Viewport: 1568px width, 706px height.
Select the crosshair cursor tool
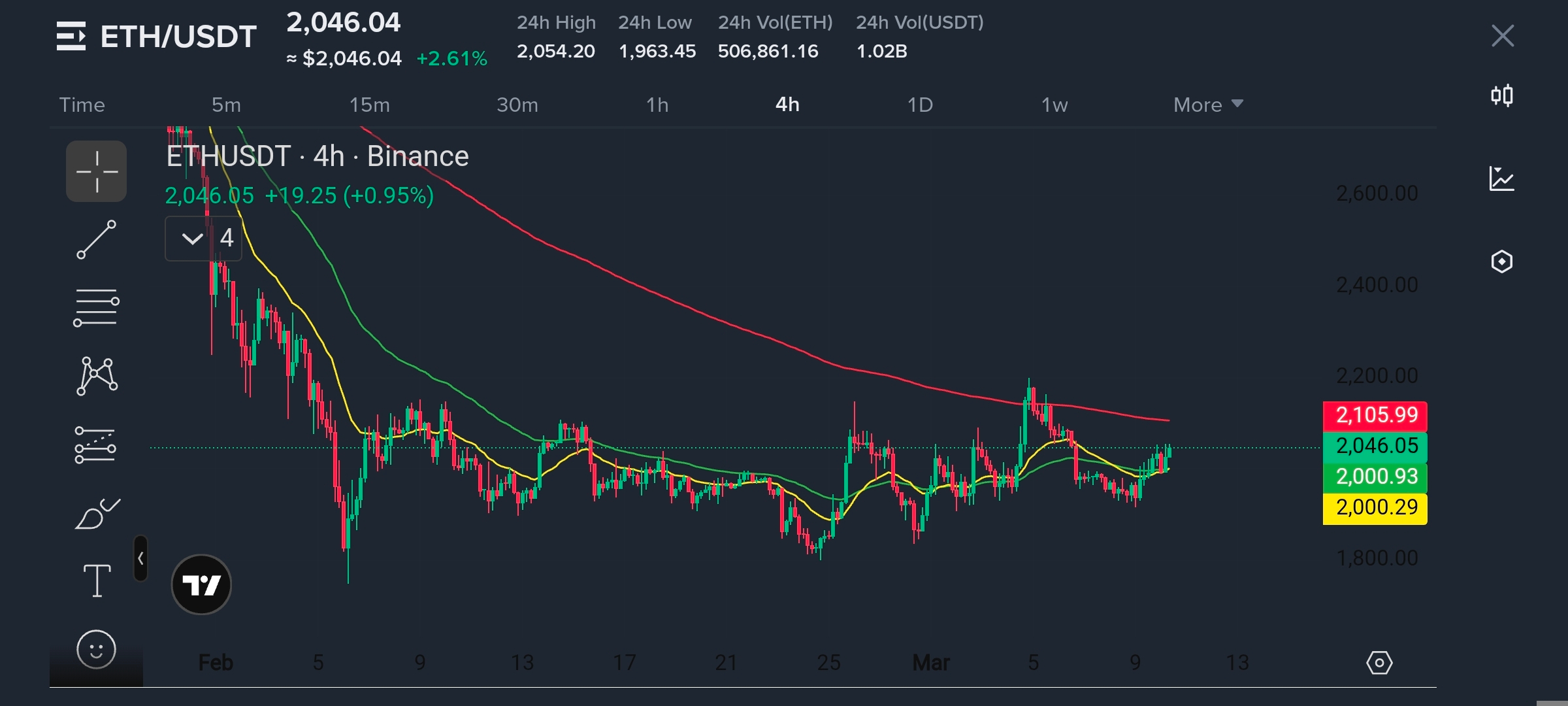click(x=97, y=171)
